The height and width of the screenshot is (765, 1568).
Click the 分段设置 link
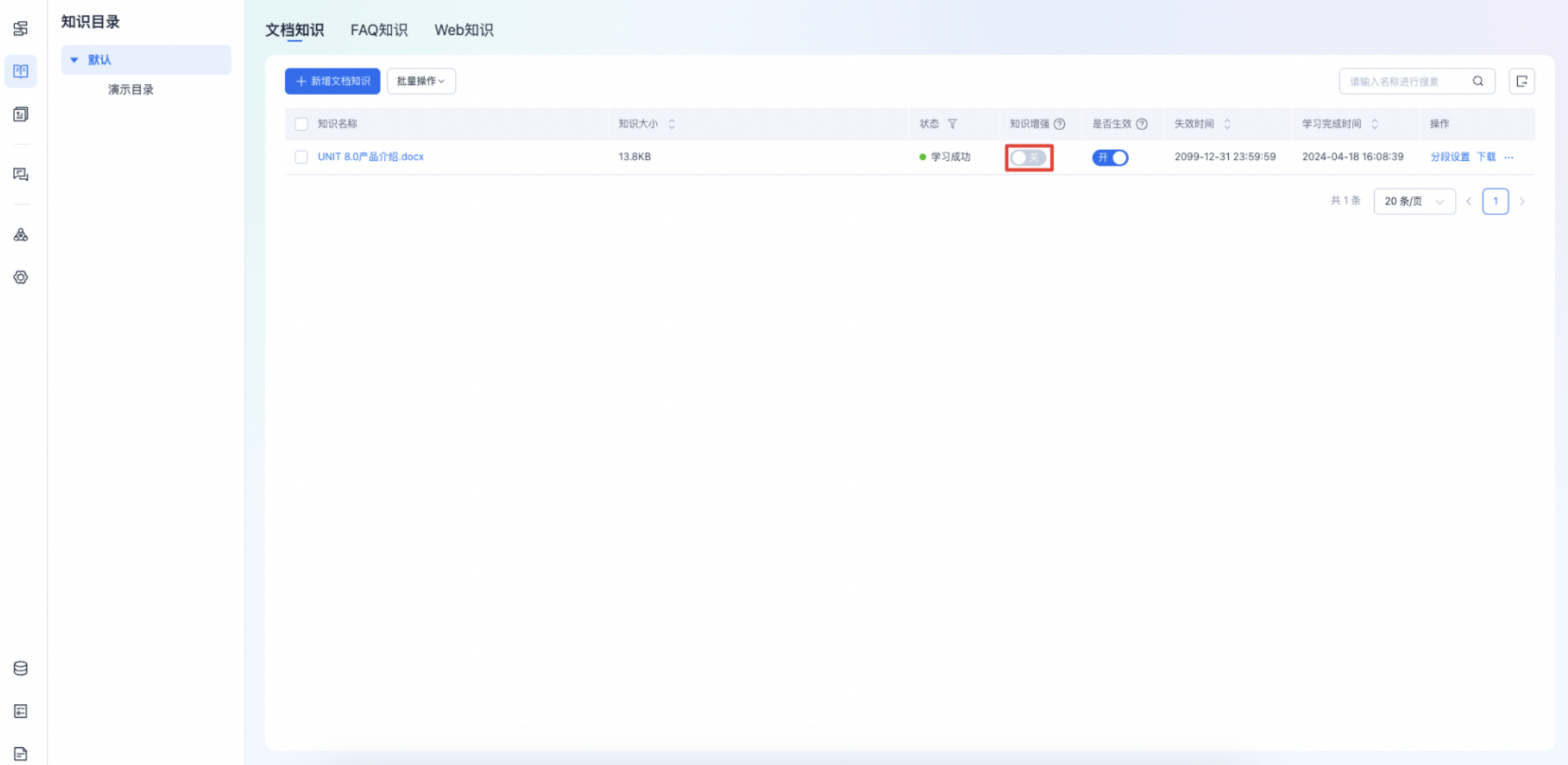(x=1449, y=157)
